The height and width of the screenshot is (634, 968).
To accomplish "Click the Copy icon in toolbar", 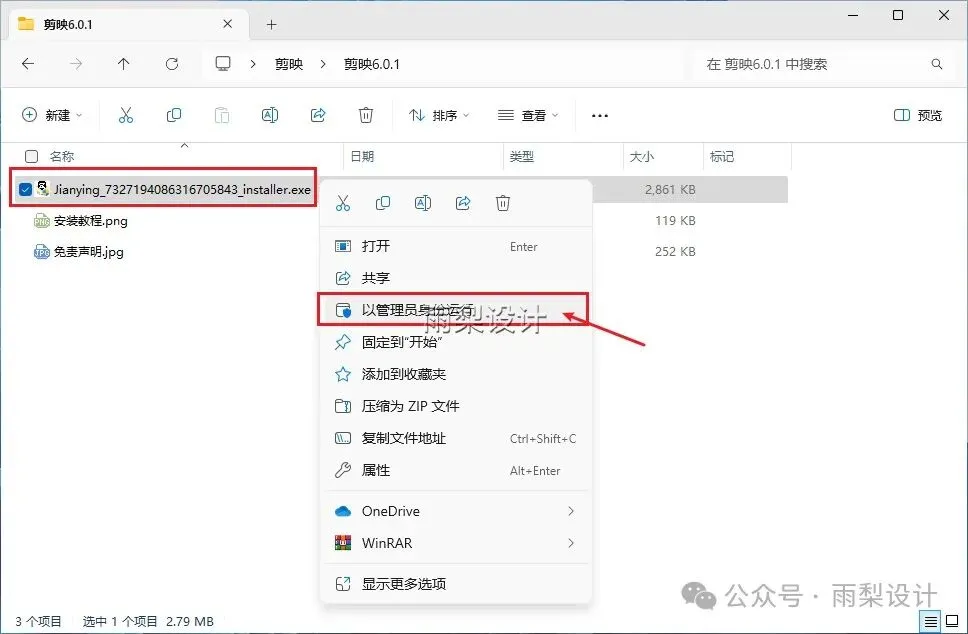I will coord(174,115).
